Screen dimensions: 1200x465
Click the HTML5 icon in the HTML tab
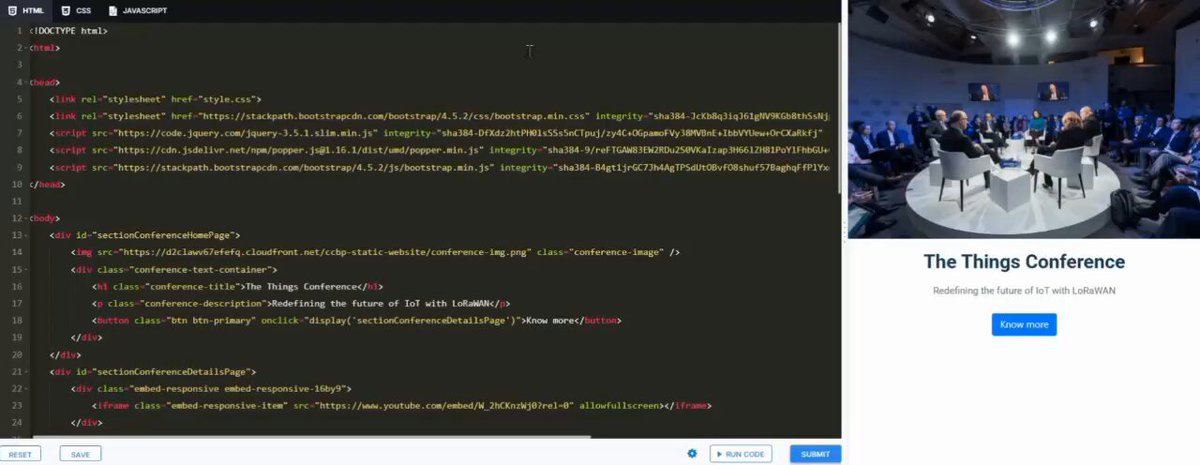[11, 10]
